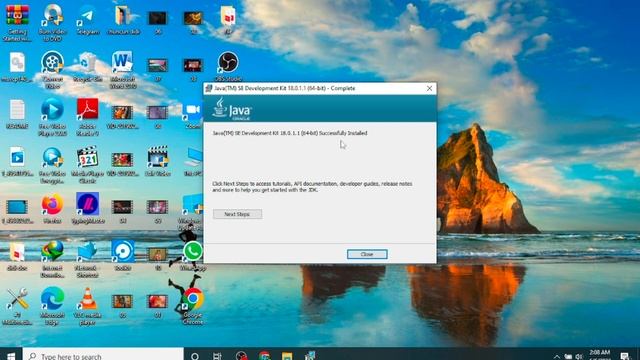Image resolution: width=640 pixels, height=360 pixels.
Task: Open Adobe Reader desktop shortcut
Action: 87,117
